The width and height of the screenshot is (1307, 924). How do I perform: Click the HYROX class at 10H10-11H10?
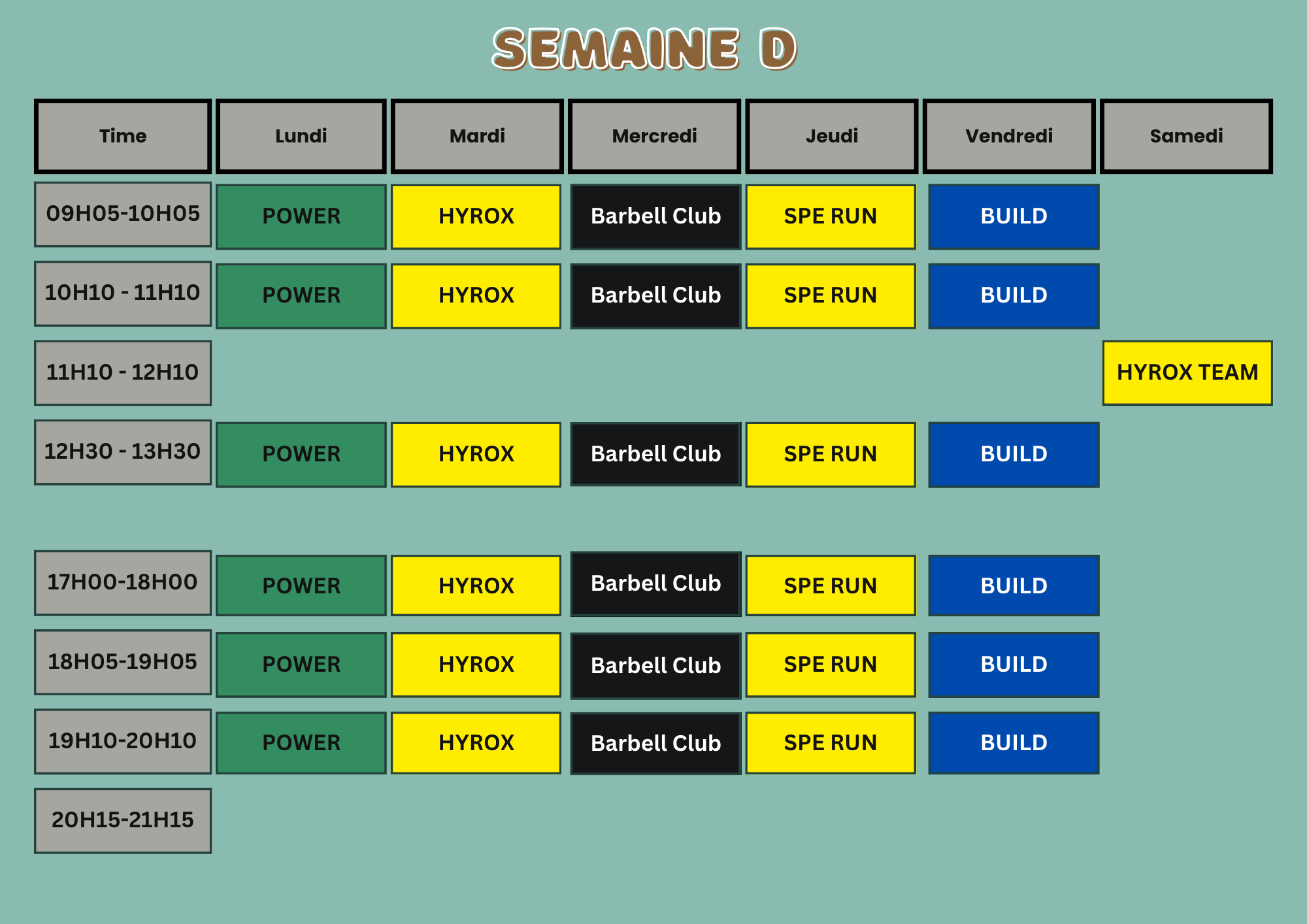click(x=476, y=295)
